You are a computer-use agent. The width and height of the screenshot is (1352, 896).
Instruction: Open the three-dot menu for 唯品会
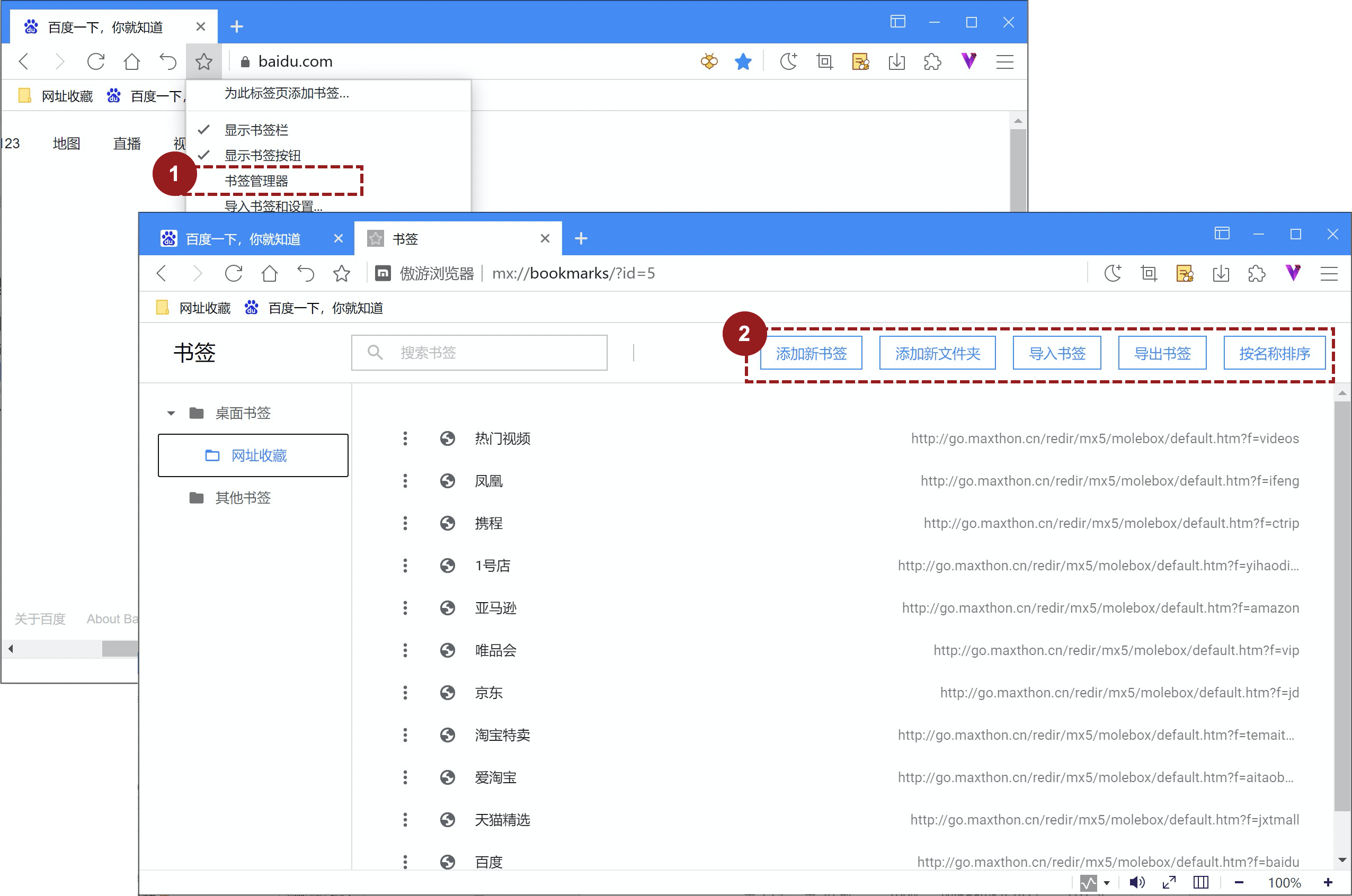[405, 650]
